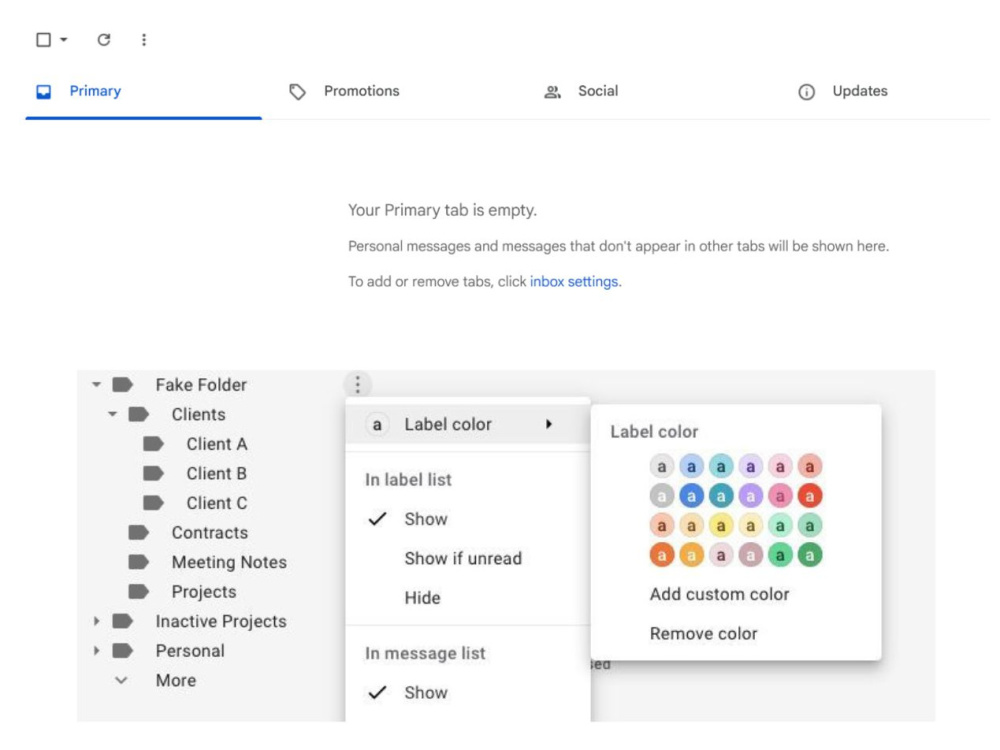This screenshot has height=750, width=1000.
Task: Open the Fake Folder label
Action: click(201, 385)
